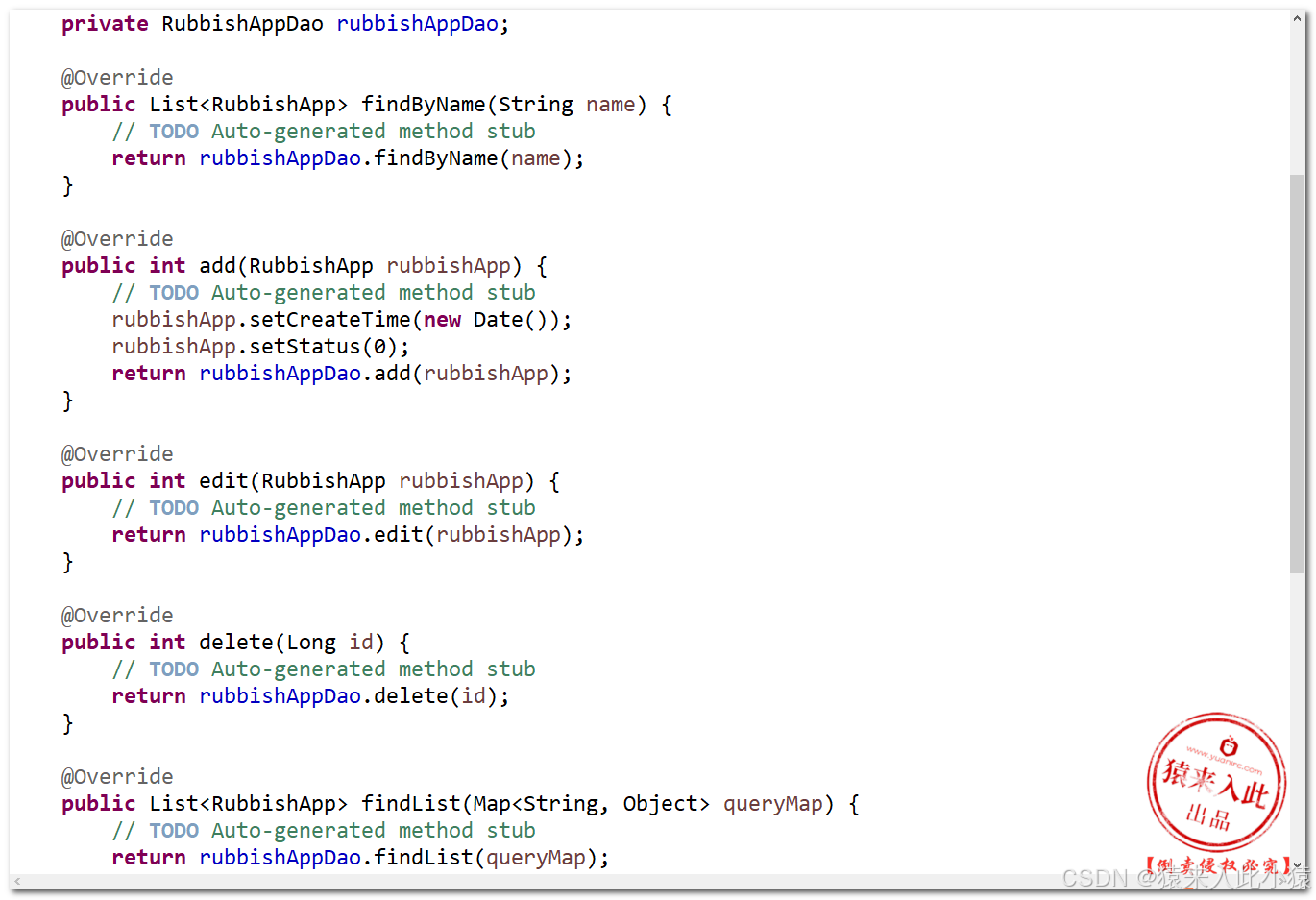
Task: Click the TODO comment inside the delete method
Action: [x=324, y=669]
